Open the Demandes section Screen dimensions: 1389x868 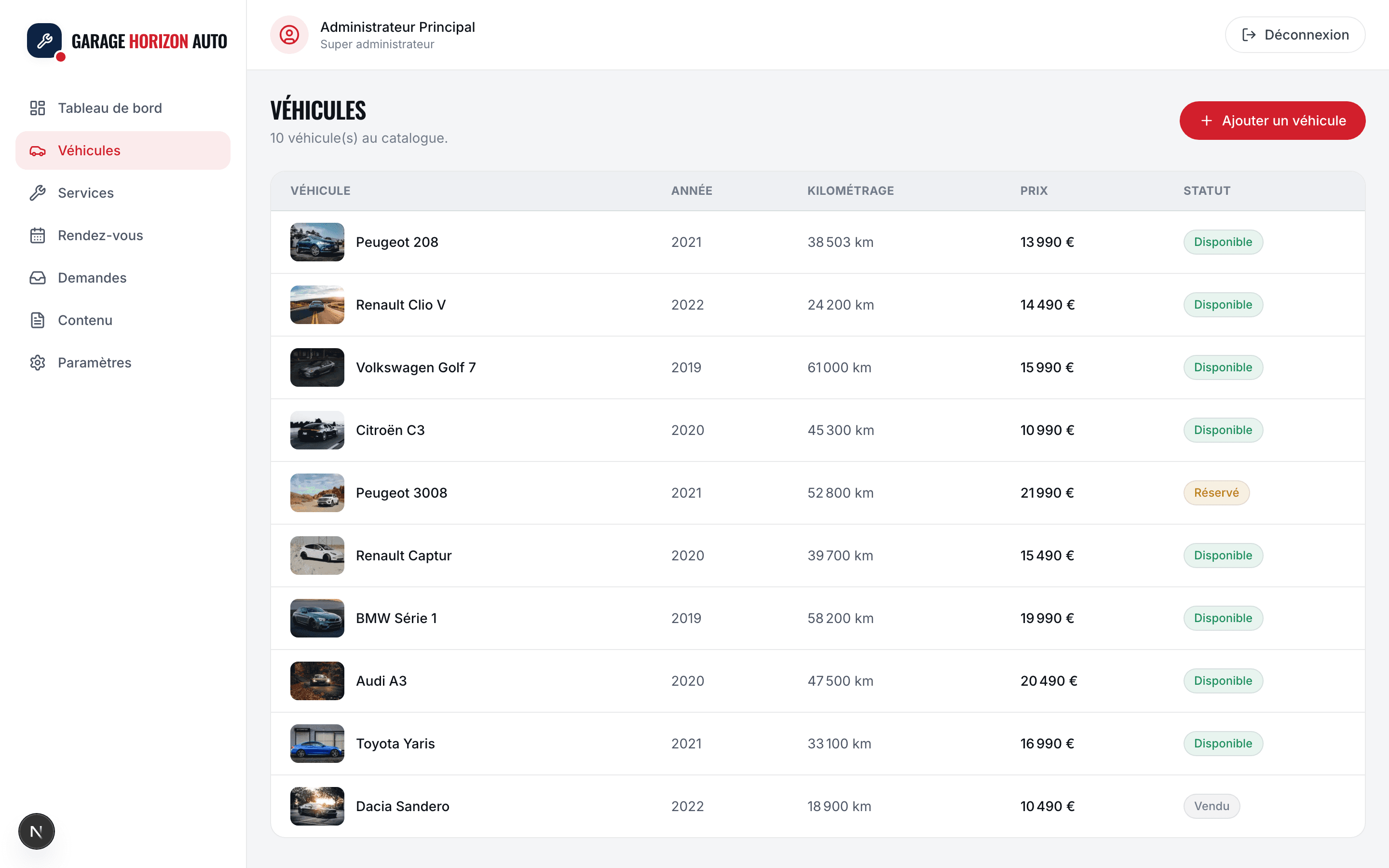(123, 278)
